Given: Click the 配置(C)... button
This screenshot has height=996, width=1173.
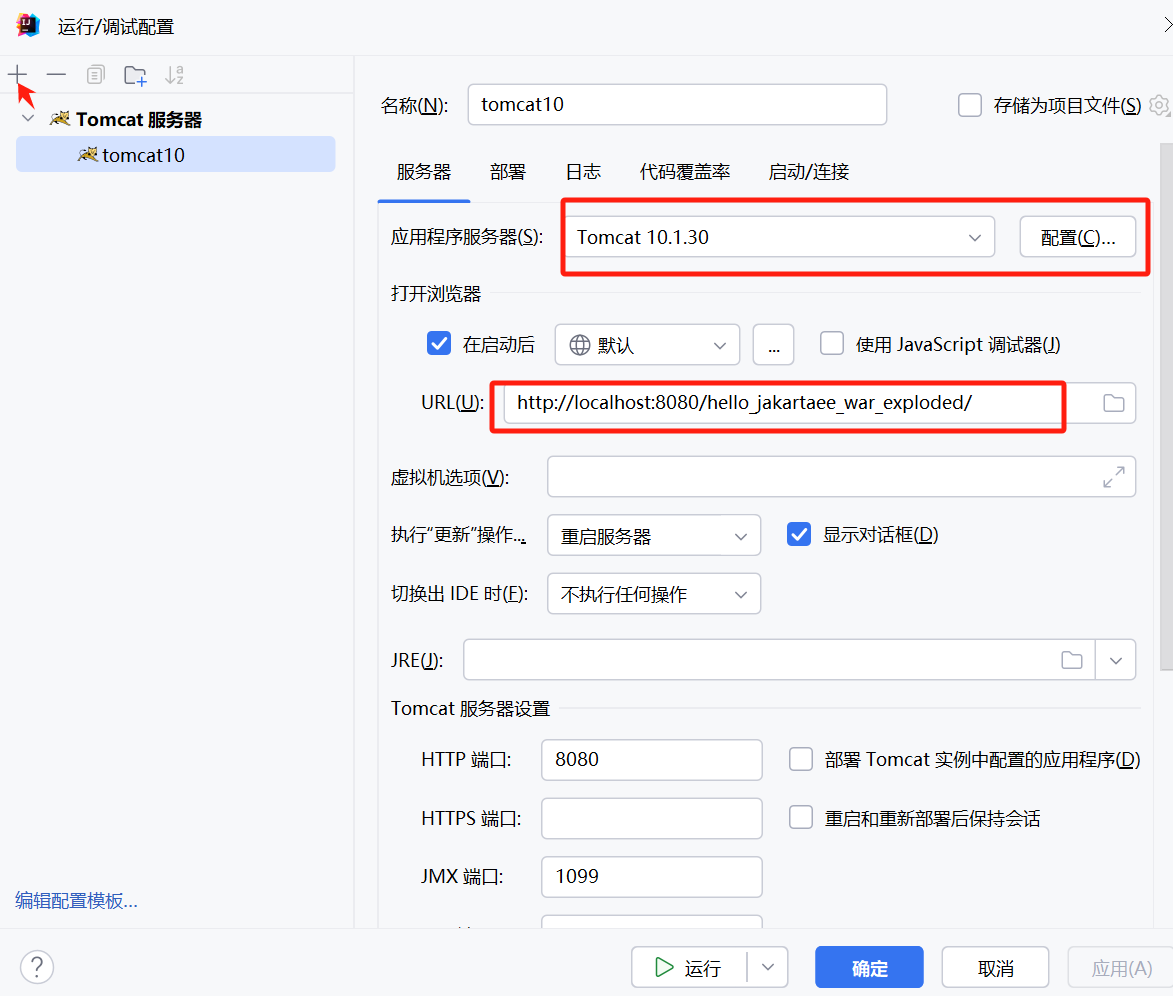Looking at the screenshot, I should point(1077,236).
